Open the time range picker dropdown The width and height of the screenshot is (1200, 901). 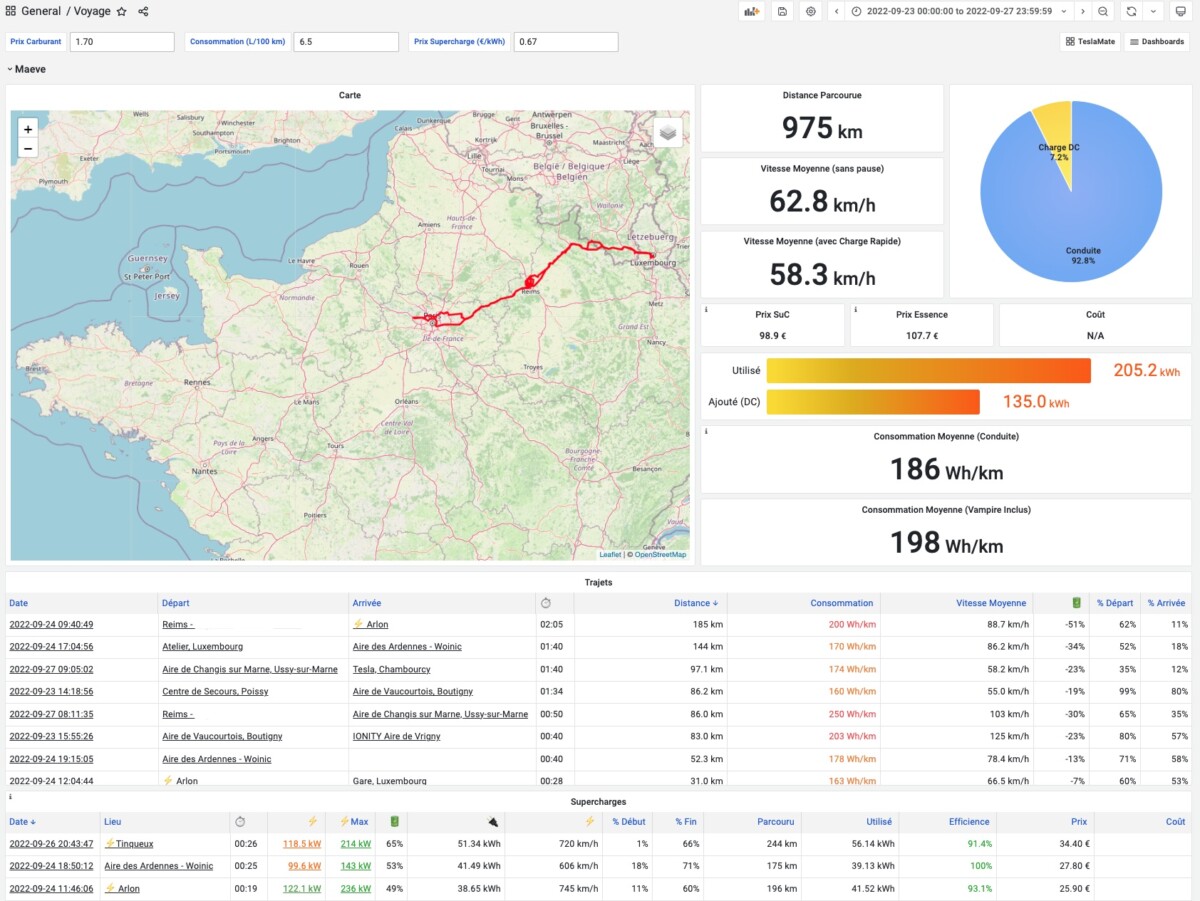click(x=958, y=11)
